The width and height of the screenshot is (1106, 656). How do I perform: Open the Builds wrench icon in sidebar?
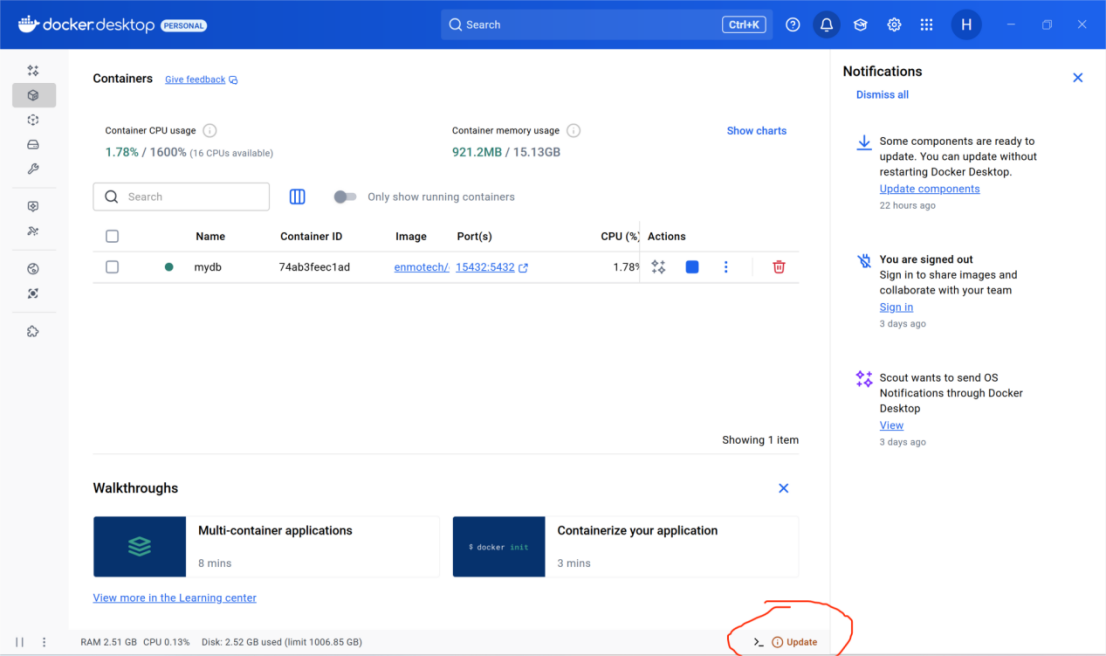pyautogui.click(x=33, y=169)
